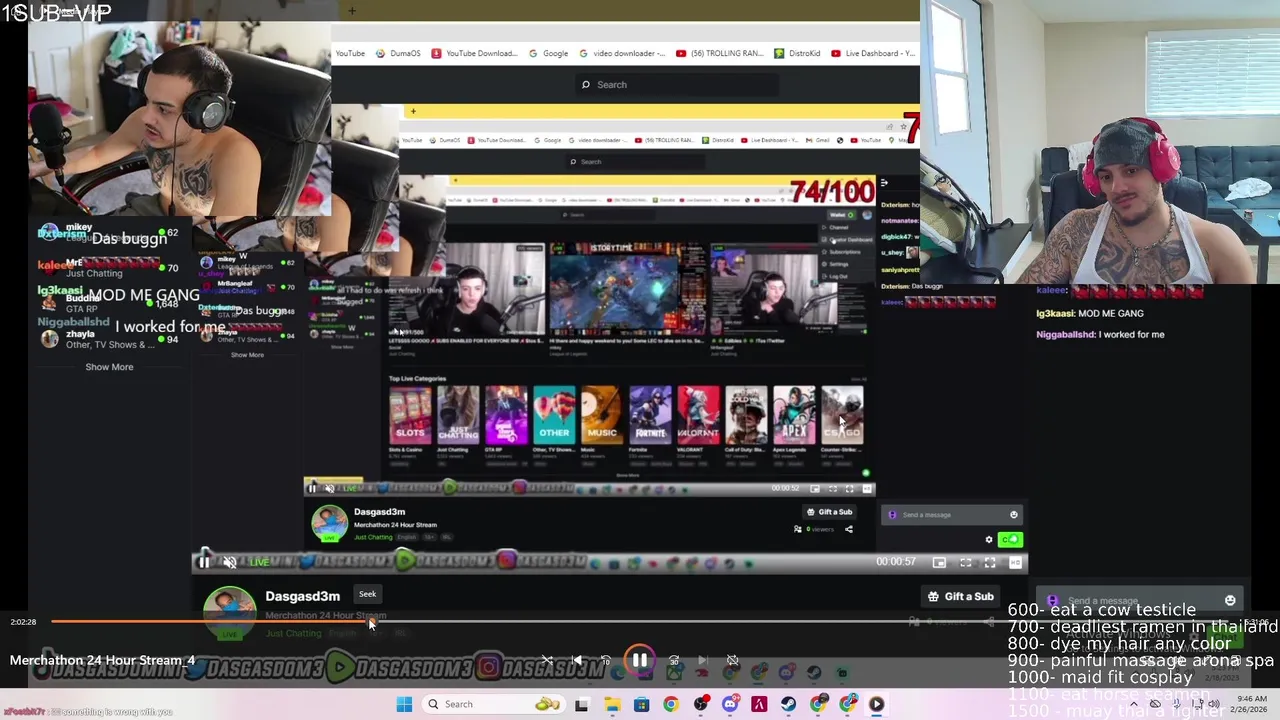Click Show More in left sidebar
The image size is (1280, 720).
click(109, 367)
